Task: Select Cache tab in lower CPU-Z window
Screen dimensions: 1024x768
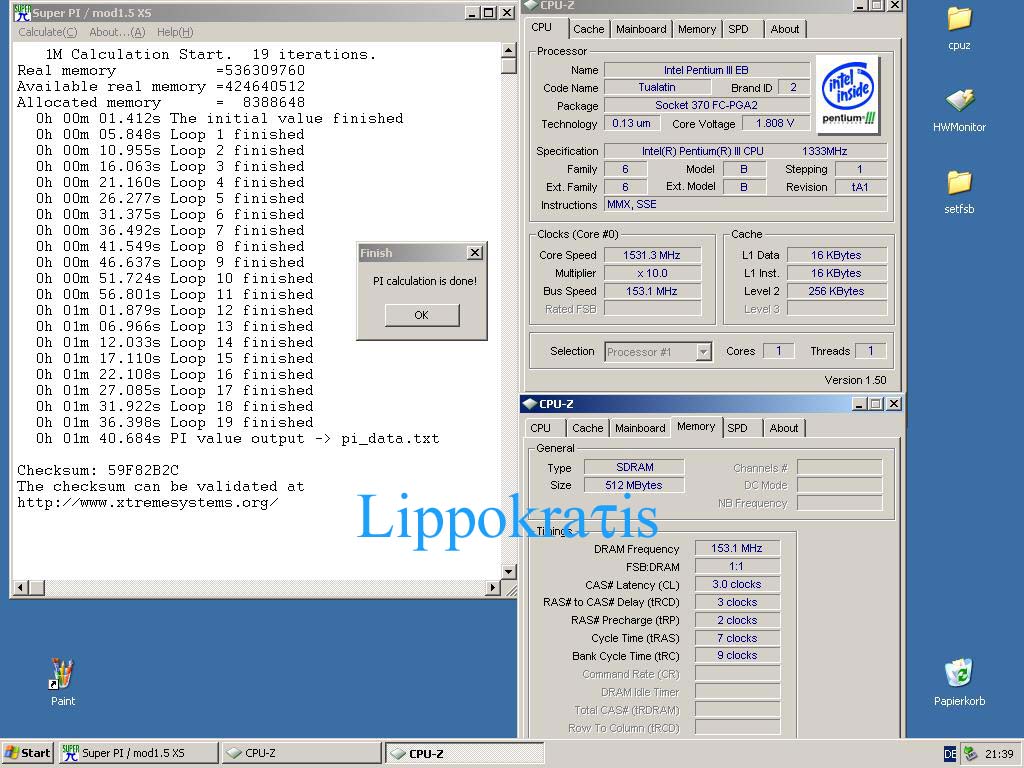Action: [588, 428]
